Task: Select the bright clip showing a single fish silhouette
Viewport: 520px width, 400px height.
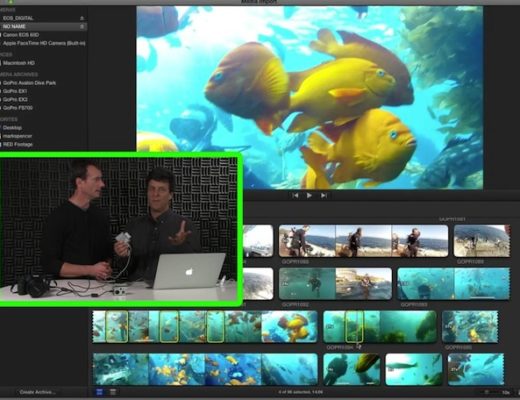Action: (414, 369)
